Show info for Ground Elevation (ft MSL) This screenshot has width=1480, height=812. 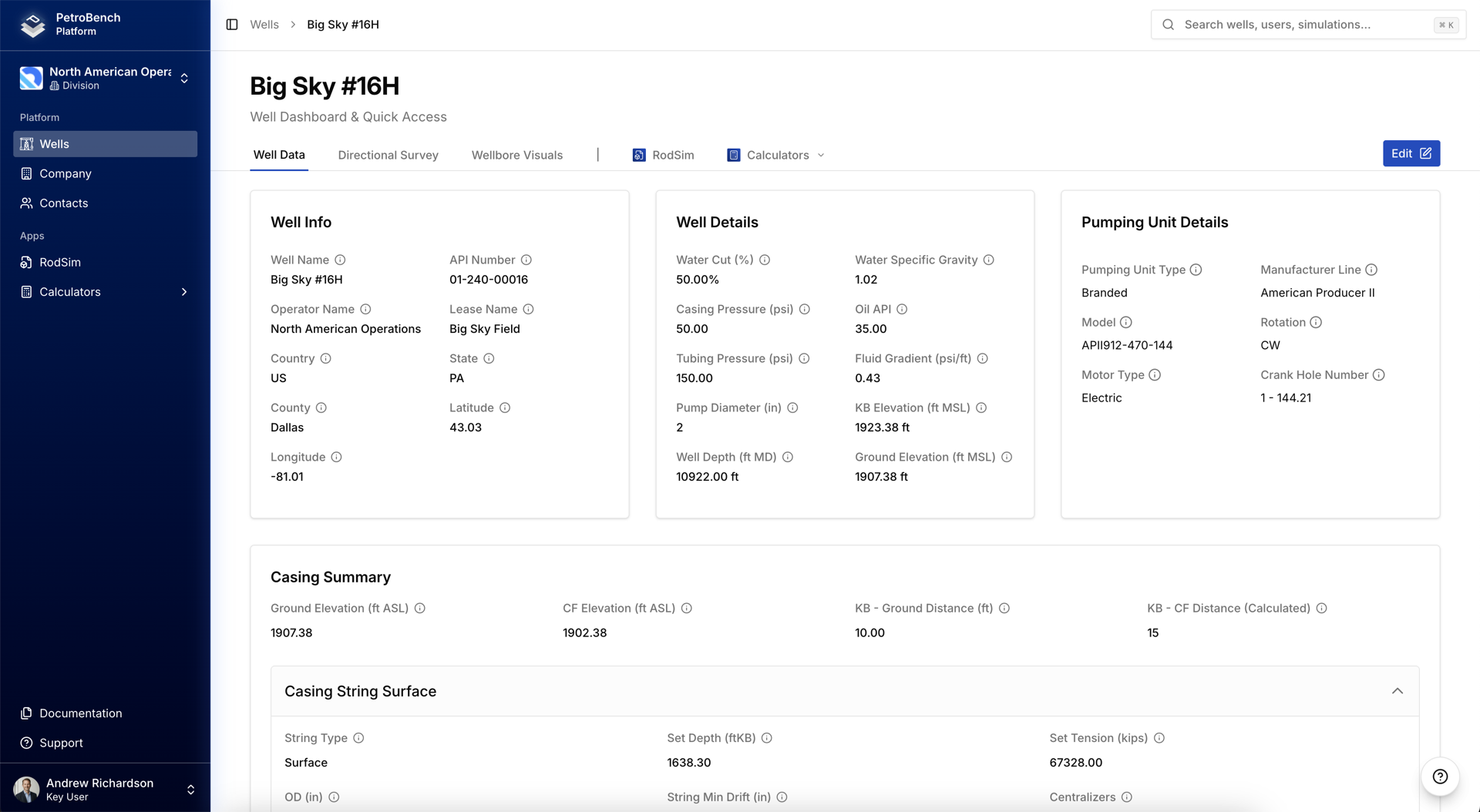(x=1007, y=458)
